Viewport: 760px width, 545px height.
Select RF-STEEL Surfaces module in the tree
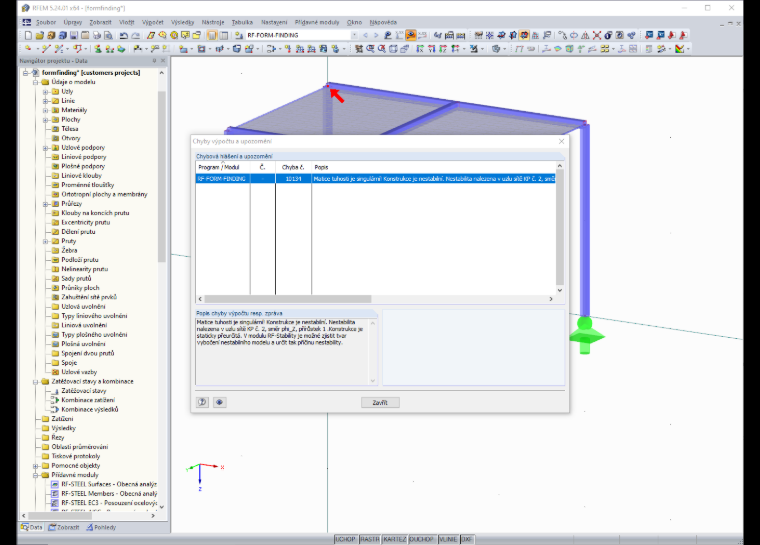pos(109,484)
